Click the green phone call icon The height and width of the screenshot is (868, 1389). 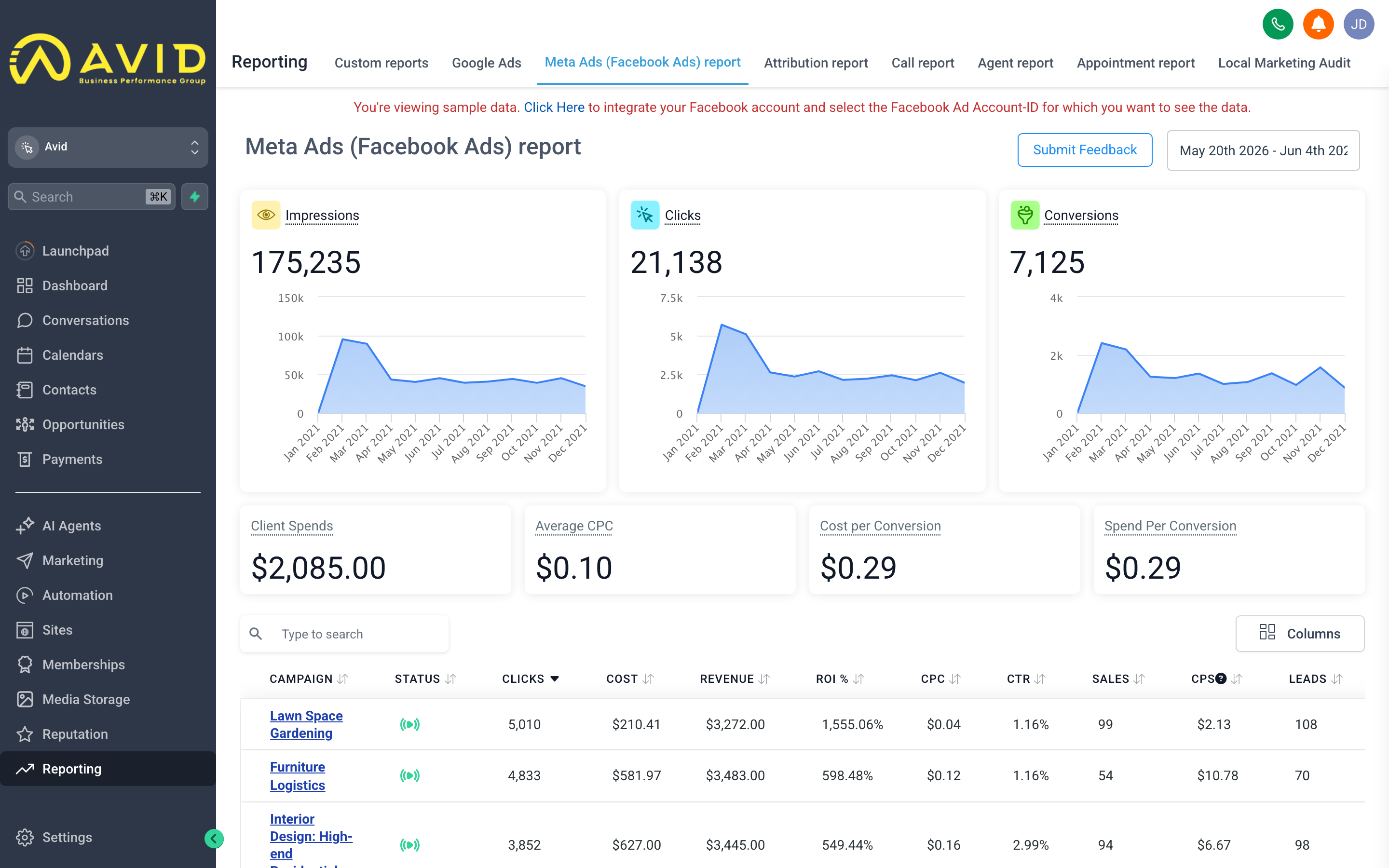pyautogui.click(x=1278, y=24)
